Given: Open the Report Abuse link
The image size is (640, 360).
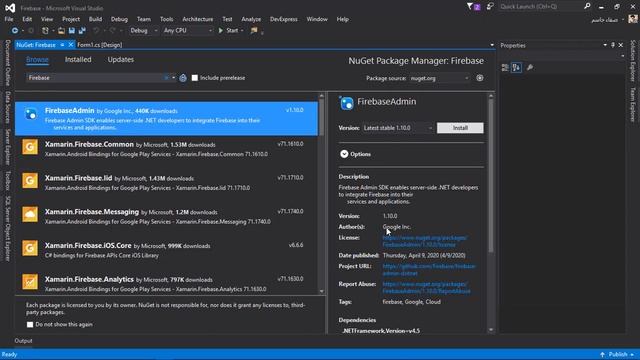Looking at the screenshot, I should [x=427, y=288].
